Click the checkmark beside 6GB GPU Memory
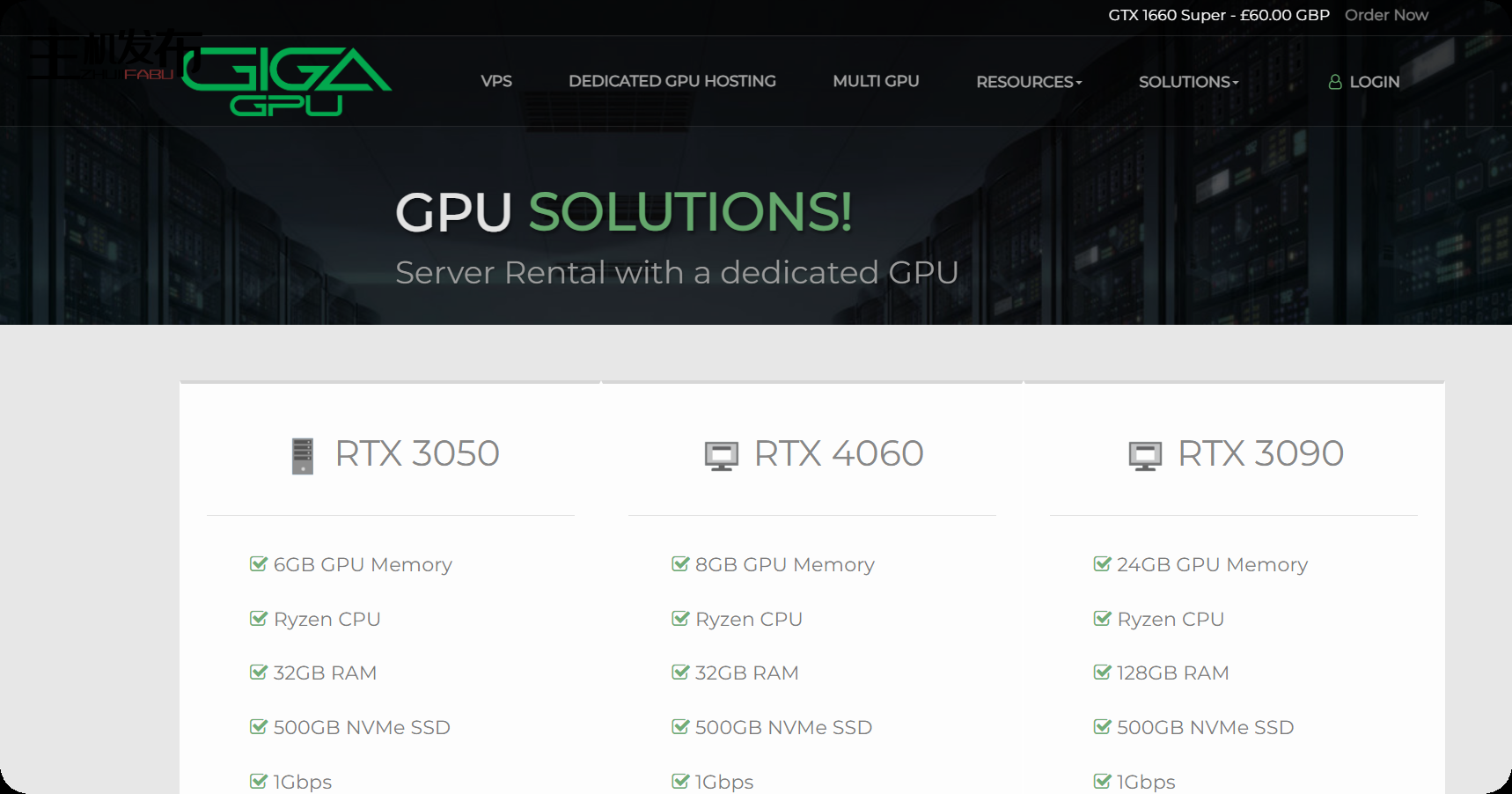The height and width of the screenshot is (794, 1512). pos(257,564)
